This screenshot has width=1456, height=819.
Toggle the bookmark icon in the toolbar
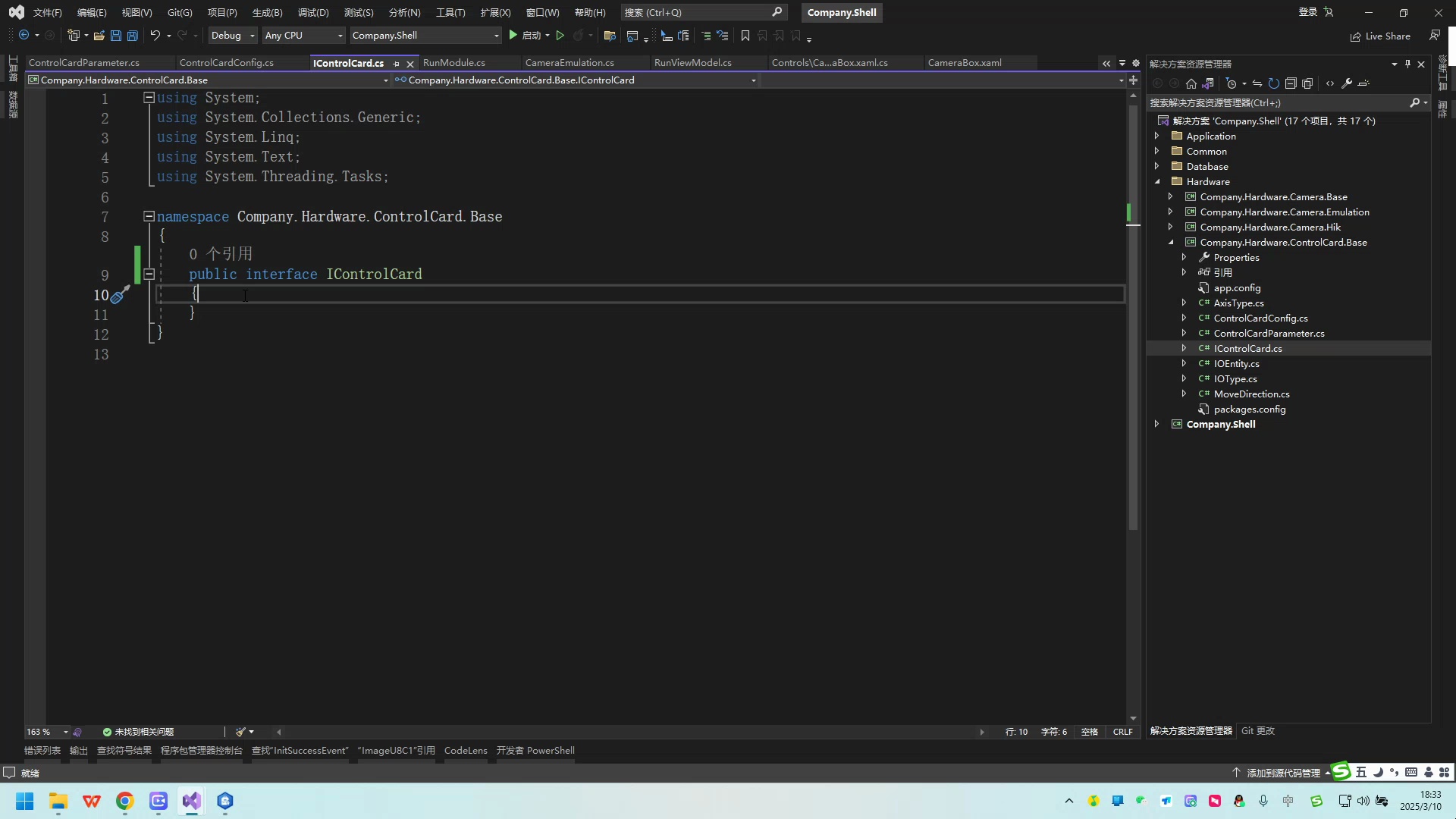tap(745, 35)
